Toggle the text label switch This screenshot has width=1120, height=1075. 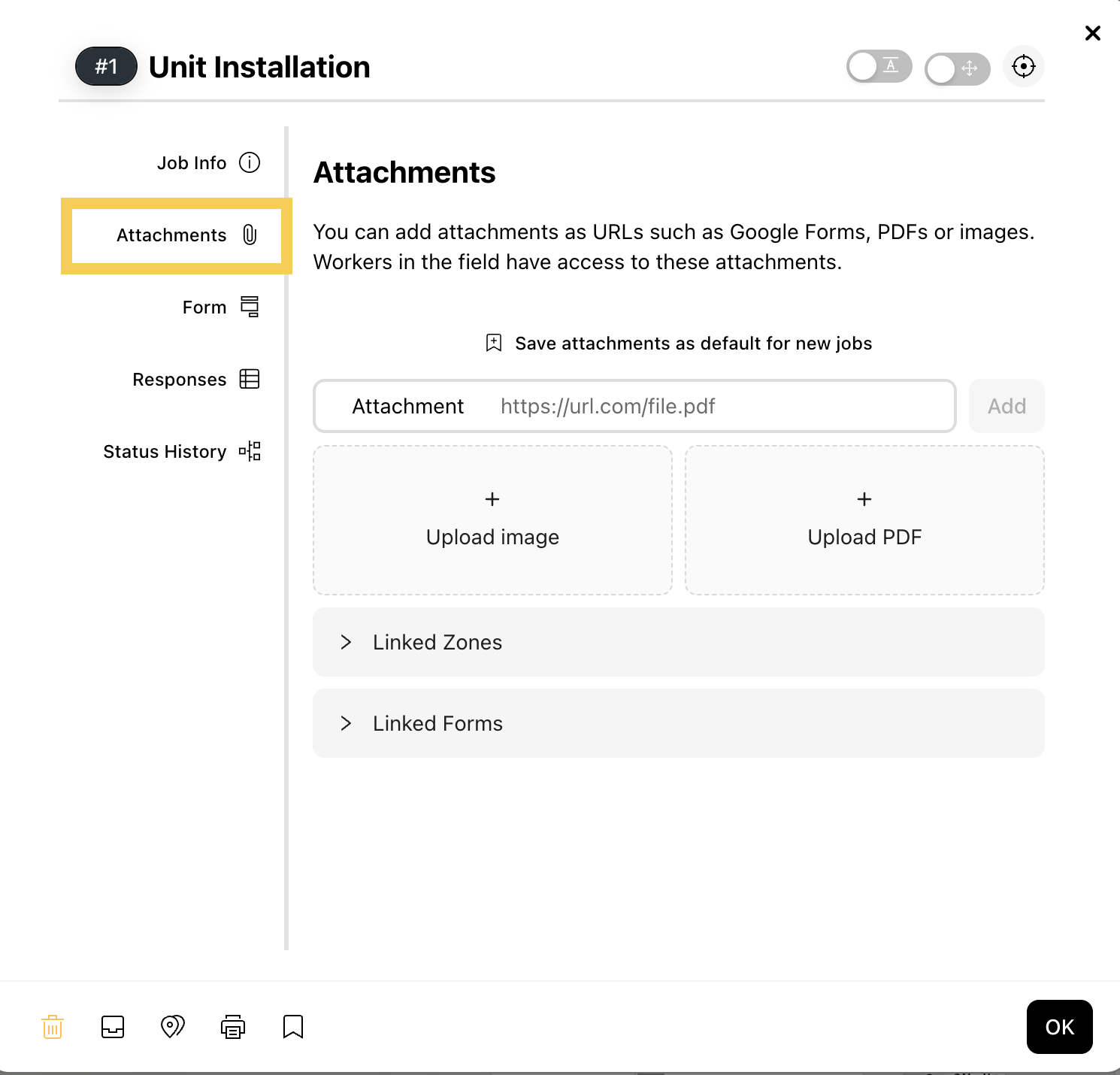(879, 67)
